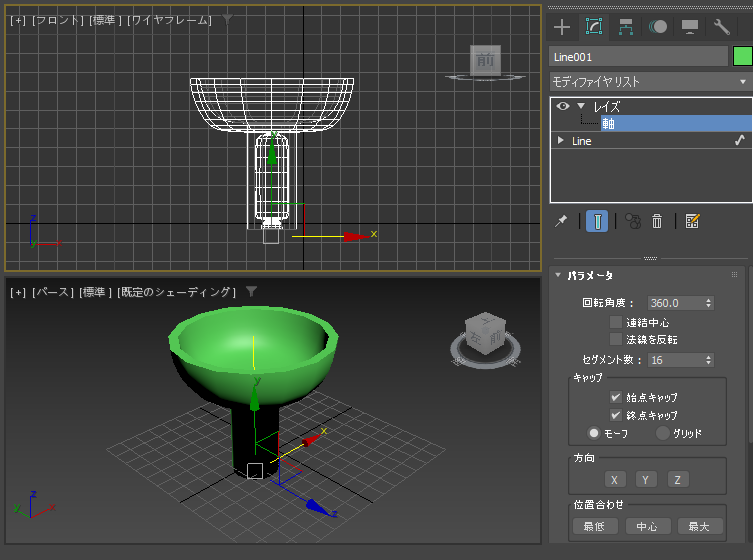Click the perspective viewport ViewCube
Viewport: 753px width, 560px height.
tap(486, 333)
